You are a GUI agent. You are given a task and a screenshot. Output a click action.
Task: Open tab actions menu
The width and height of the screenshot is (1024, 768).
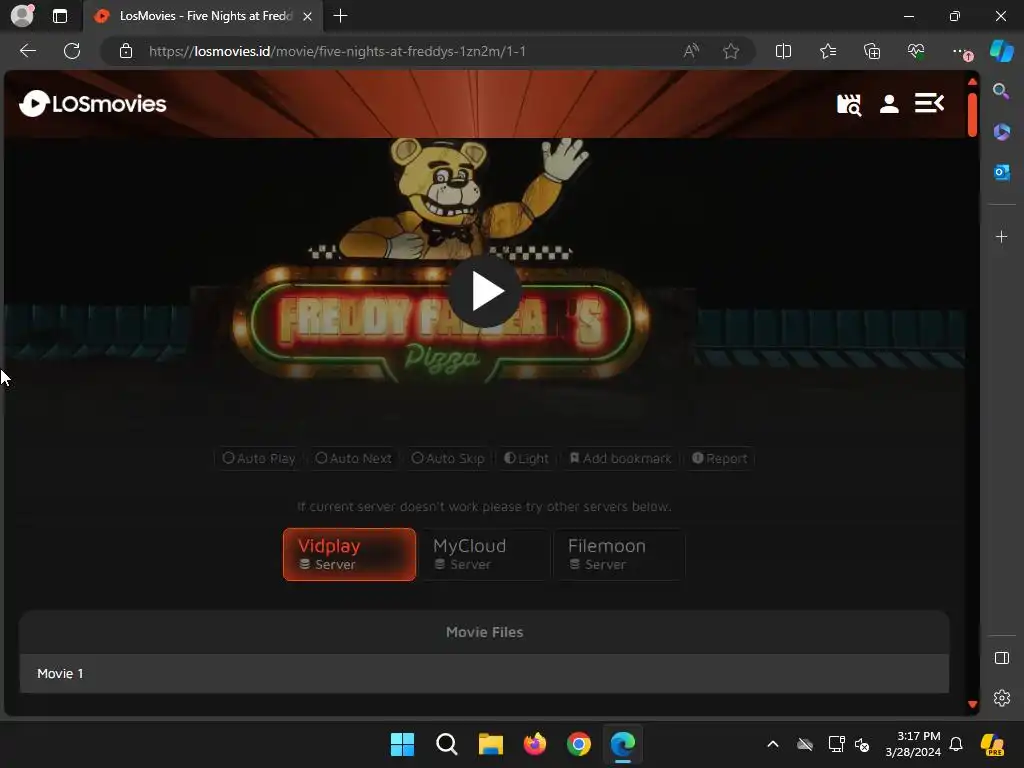click(x=60, y=16)
